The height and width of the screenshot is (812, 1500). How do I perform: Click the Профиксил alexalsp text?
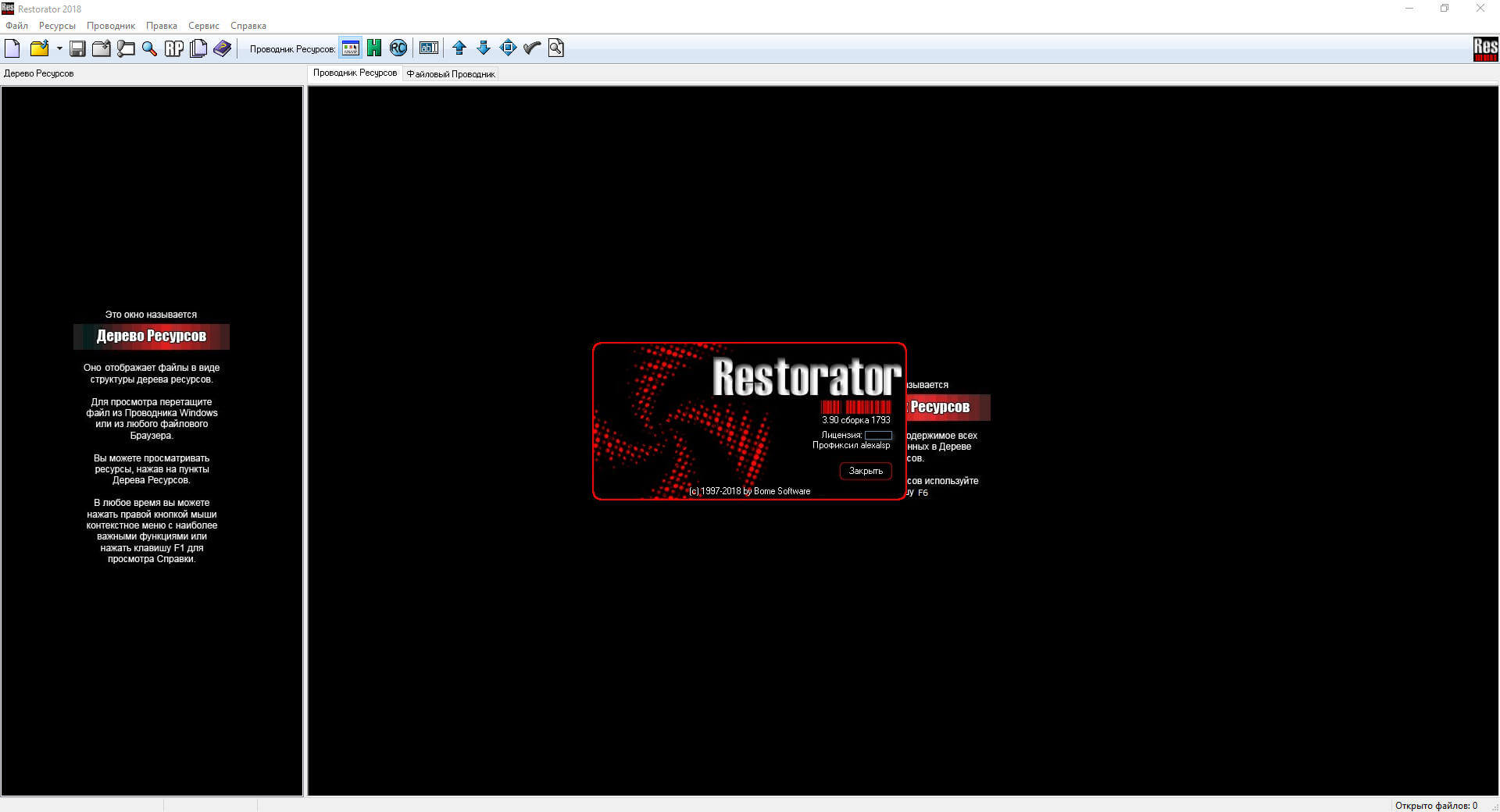(851, 445)
